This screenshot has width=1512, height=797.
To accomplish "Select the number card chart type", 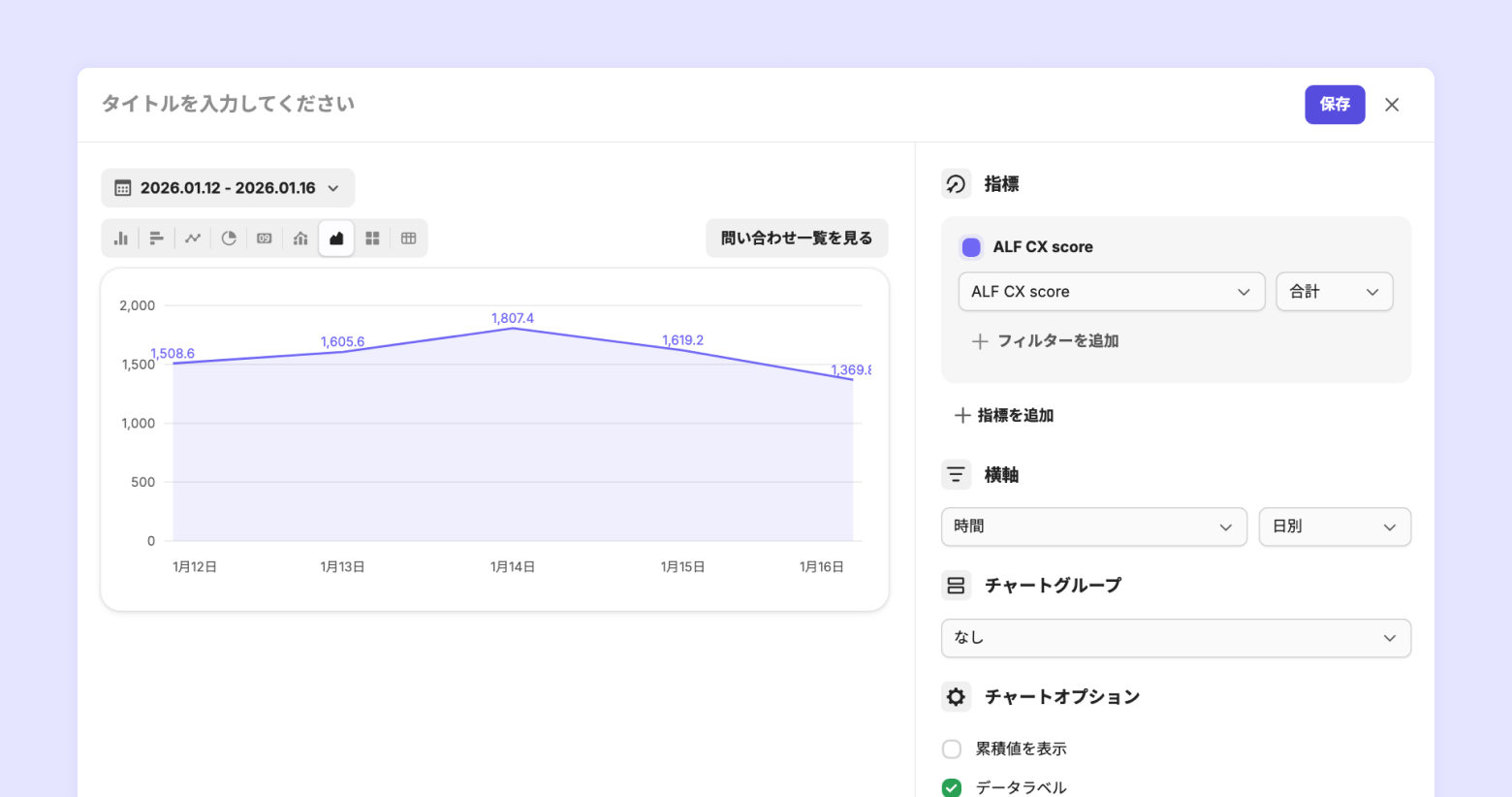I will coord(265,239).
